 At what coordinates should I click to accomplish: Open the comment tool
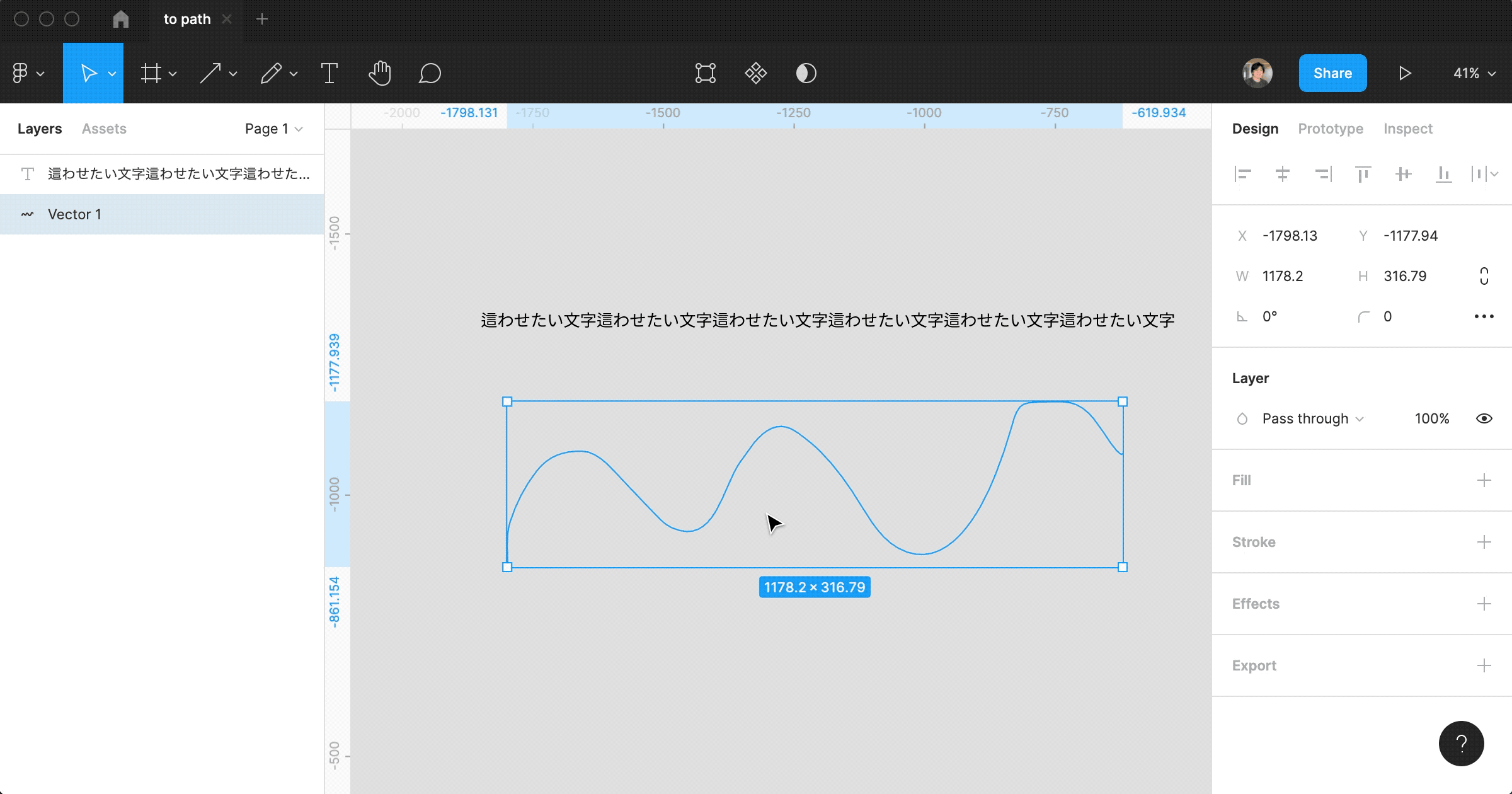pyautogui.click(x=430, y=73)
